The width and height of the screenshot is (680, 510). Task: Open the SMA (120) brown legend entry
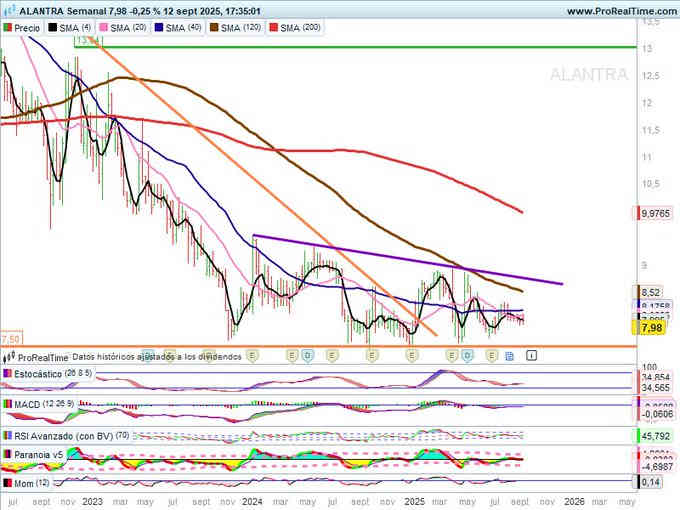(x=235, y=28)
